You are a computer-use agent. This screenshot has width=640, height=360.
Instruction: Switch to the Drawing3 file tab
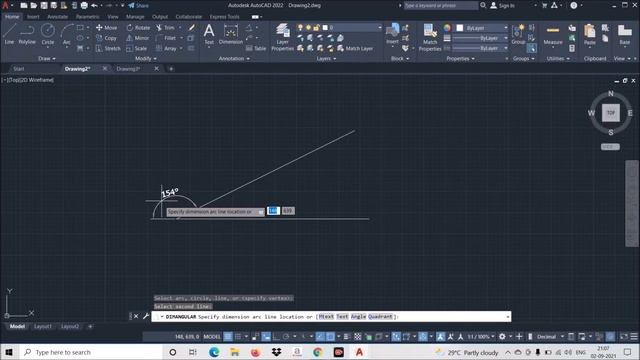pos(129,69)
